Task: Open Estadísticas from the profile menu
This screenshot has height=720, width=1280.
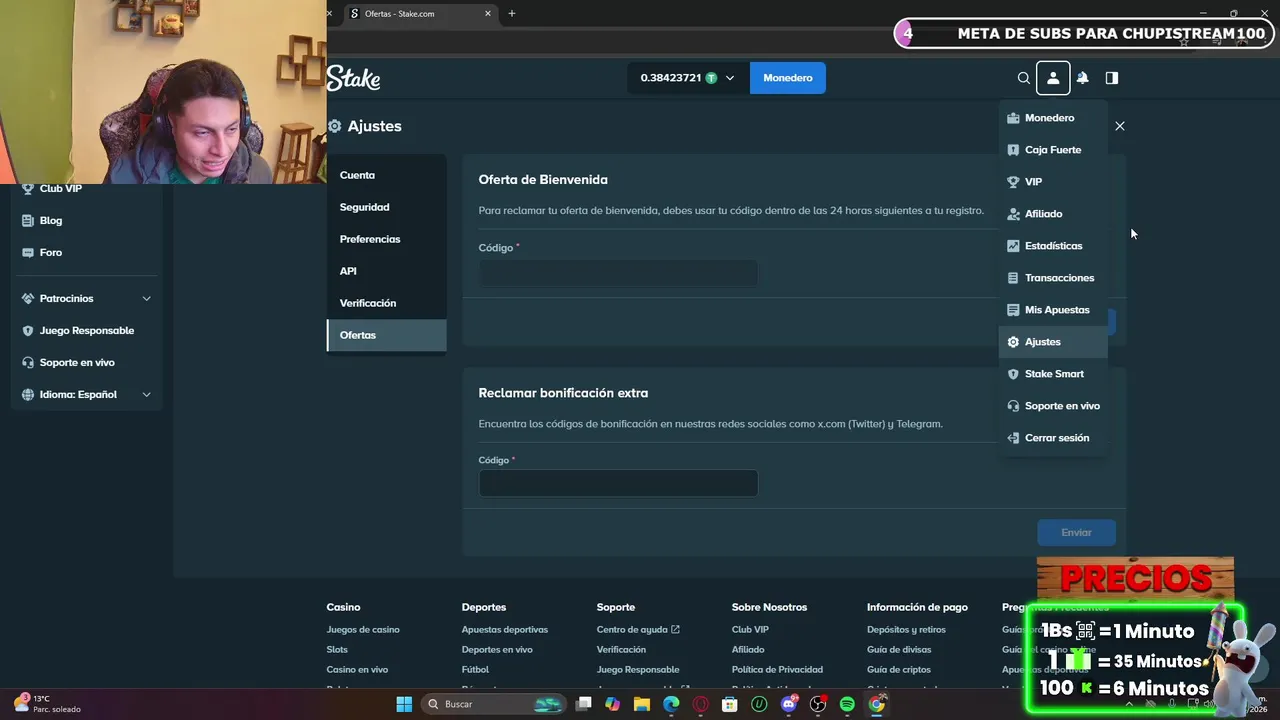Action: click(x=1053, y=246)
